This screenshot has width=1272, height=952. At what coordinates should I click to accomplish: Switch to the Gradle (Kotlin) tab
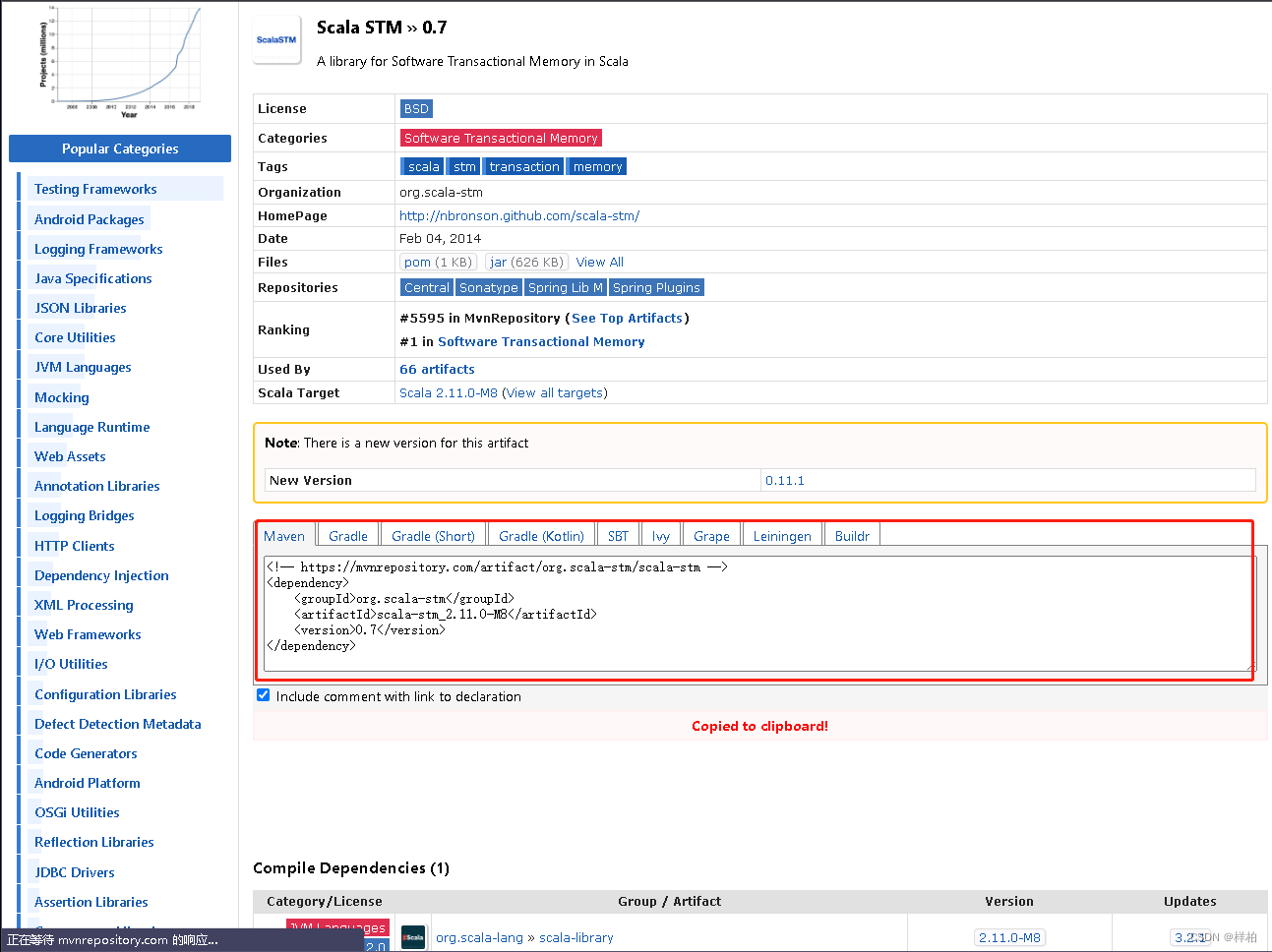tap(541, 536)
